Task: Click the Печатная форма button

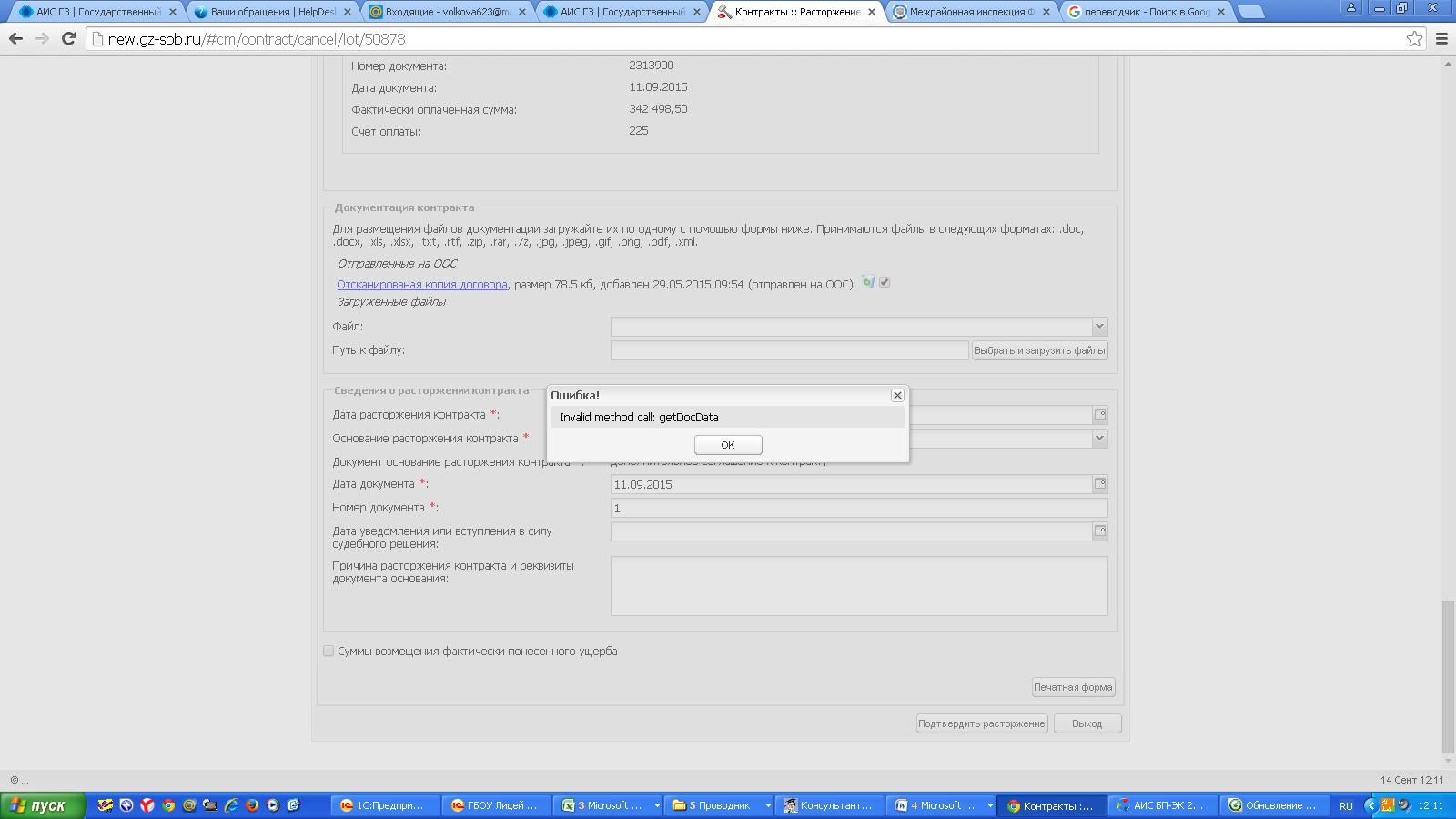Action: pyautogui.click(x=1073, y=687)
